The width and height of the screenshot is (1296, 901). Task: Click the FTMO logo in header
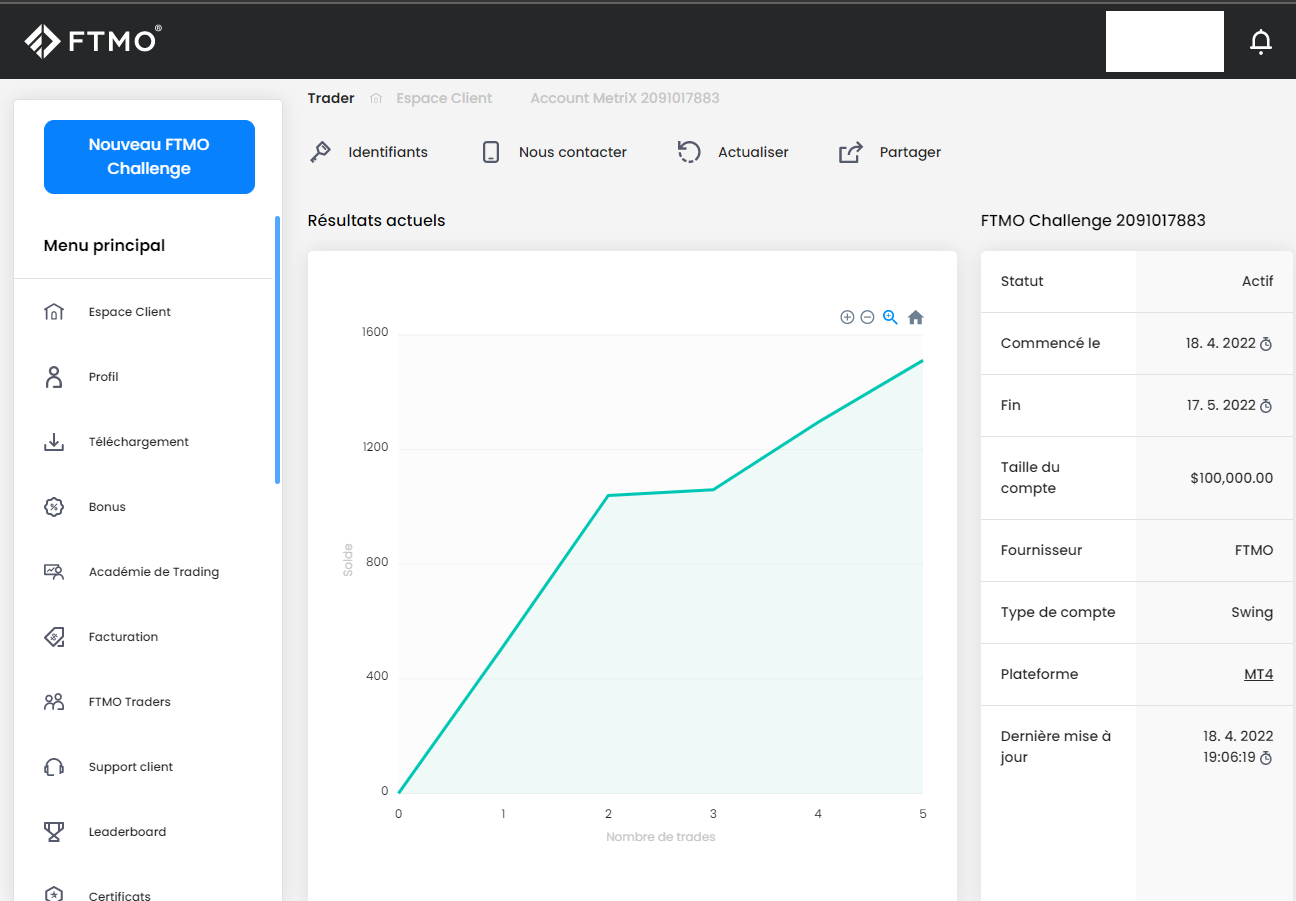pyautogui.click(x=93, y=41)
